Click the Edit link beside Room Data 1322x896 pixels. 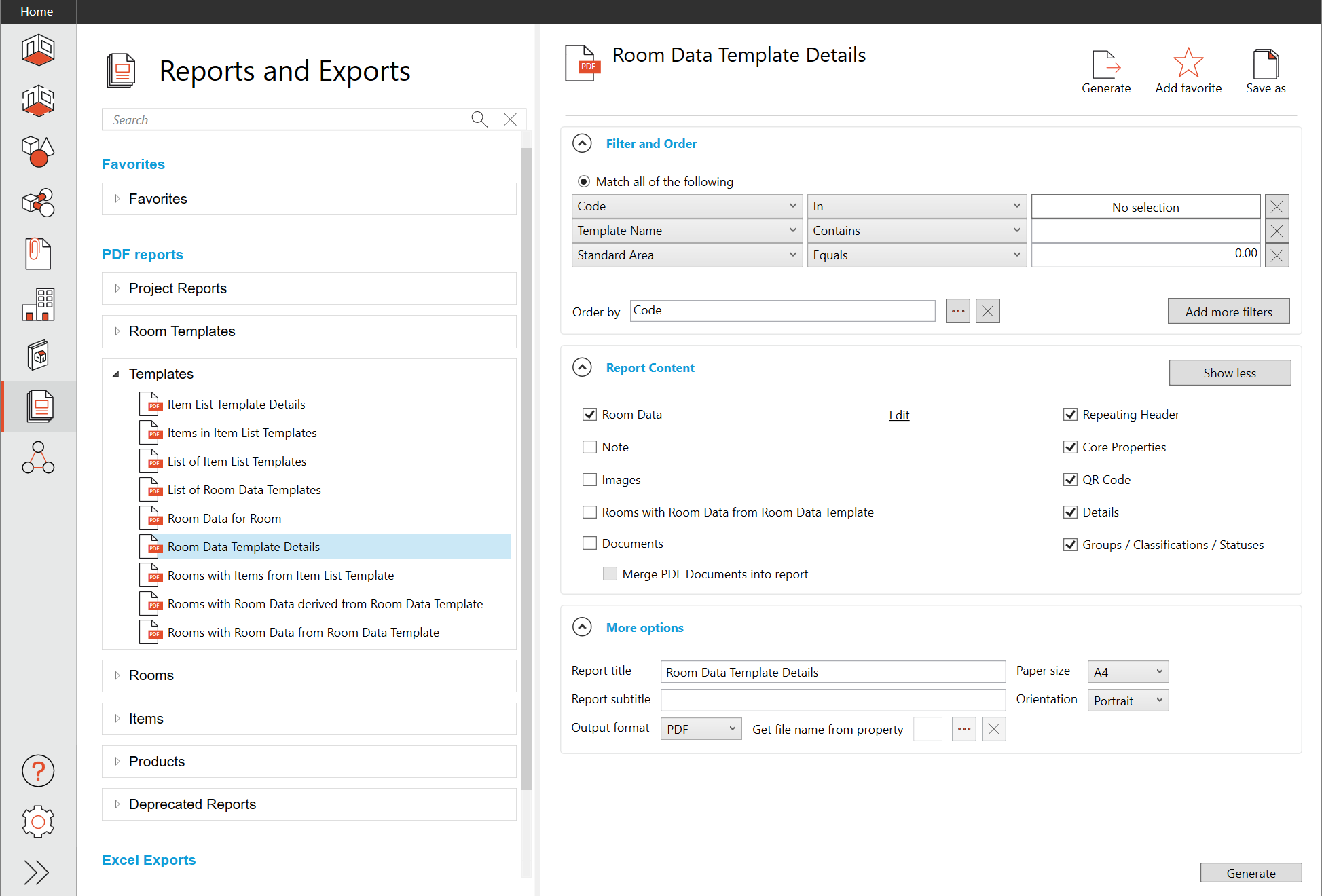click(899, 415)
